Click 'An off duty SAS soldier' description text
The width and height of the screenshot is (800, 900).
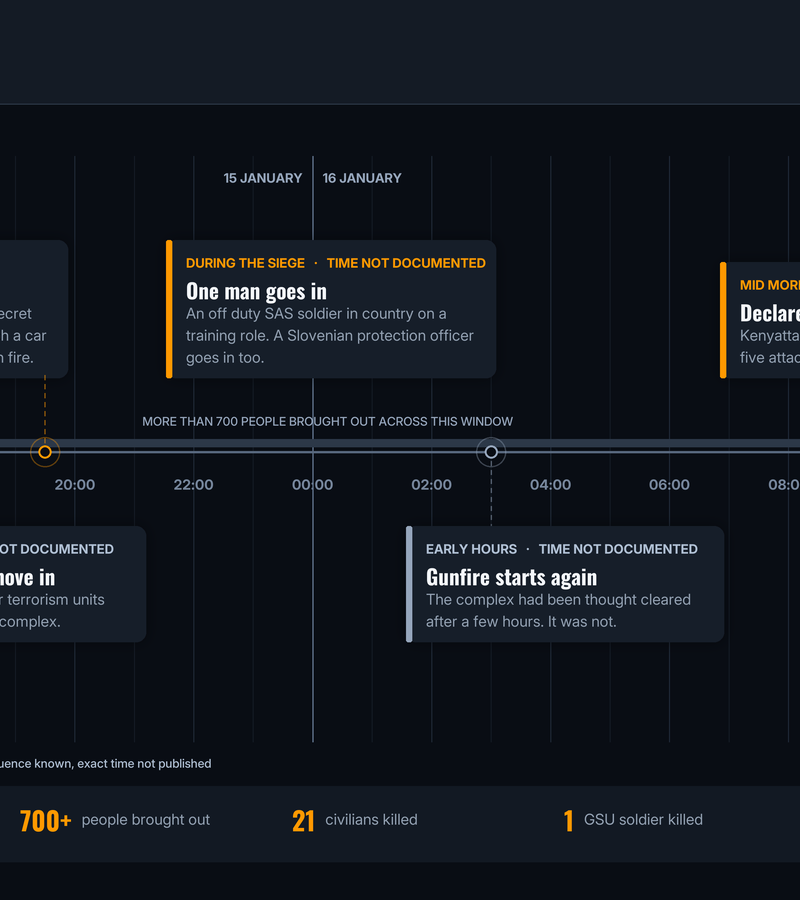(x=330, y=336)
